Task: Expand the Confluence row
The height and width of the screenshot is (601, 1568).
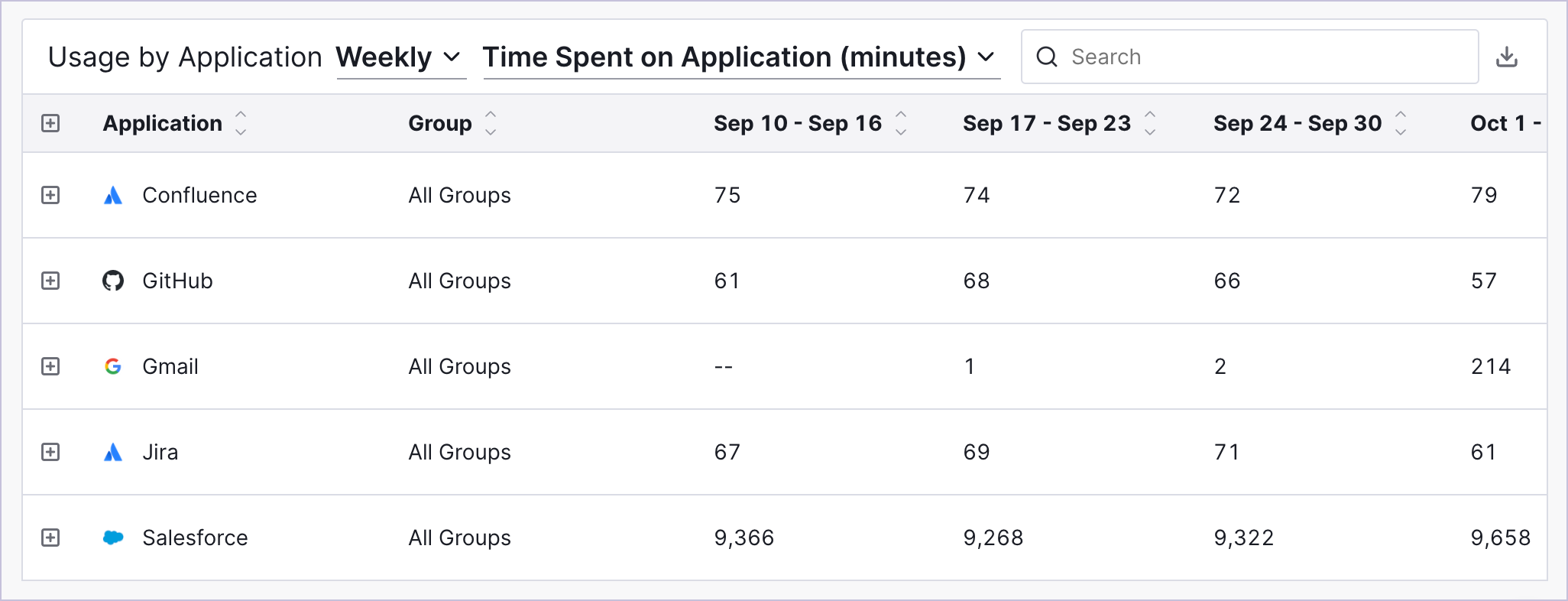Action: coord(50,195)
